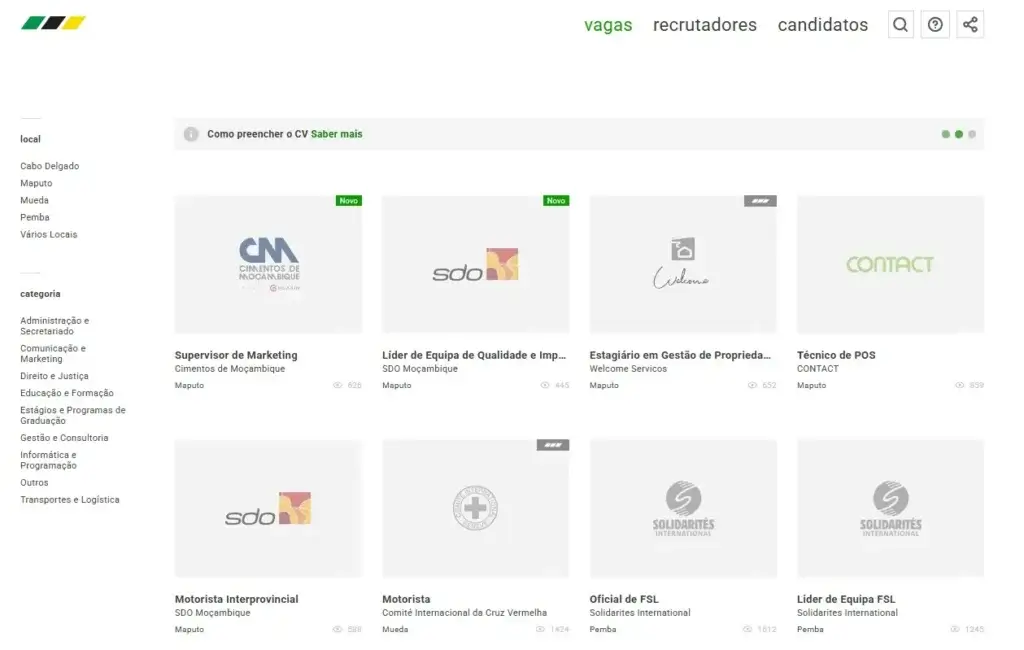Click the eye views icon on Técnico de POS
1024x650 pixels.
click(959, 385)
